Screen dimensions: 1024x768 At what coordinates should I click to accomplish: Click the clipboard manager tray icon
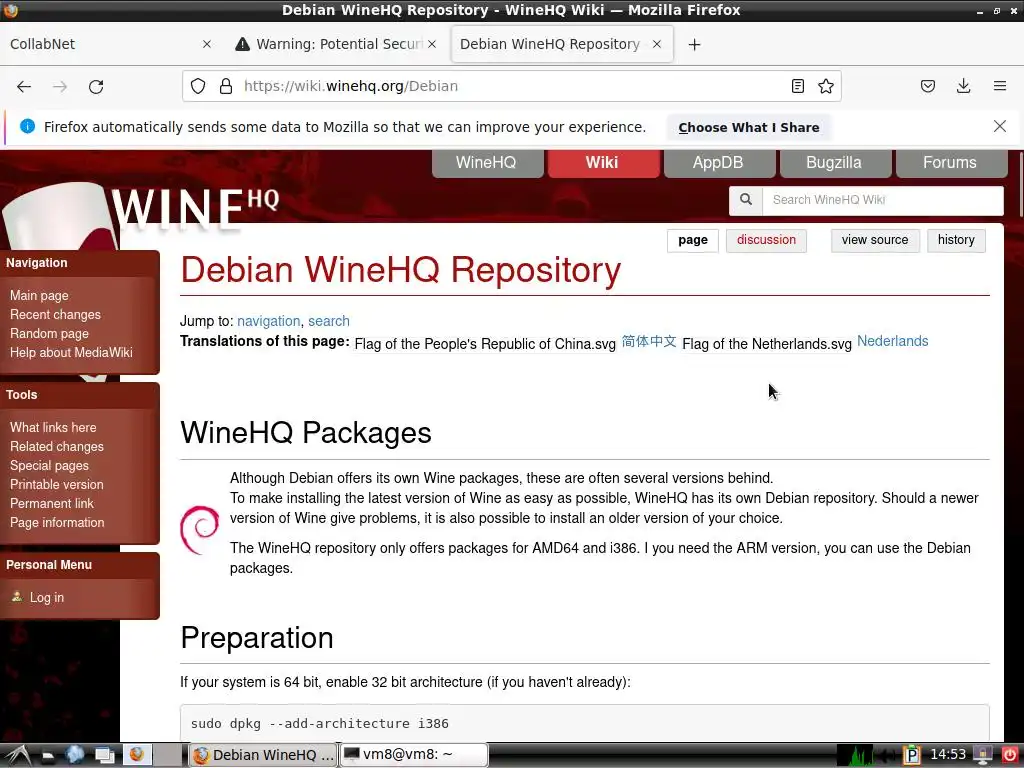911,756
